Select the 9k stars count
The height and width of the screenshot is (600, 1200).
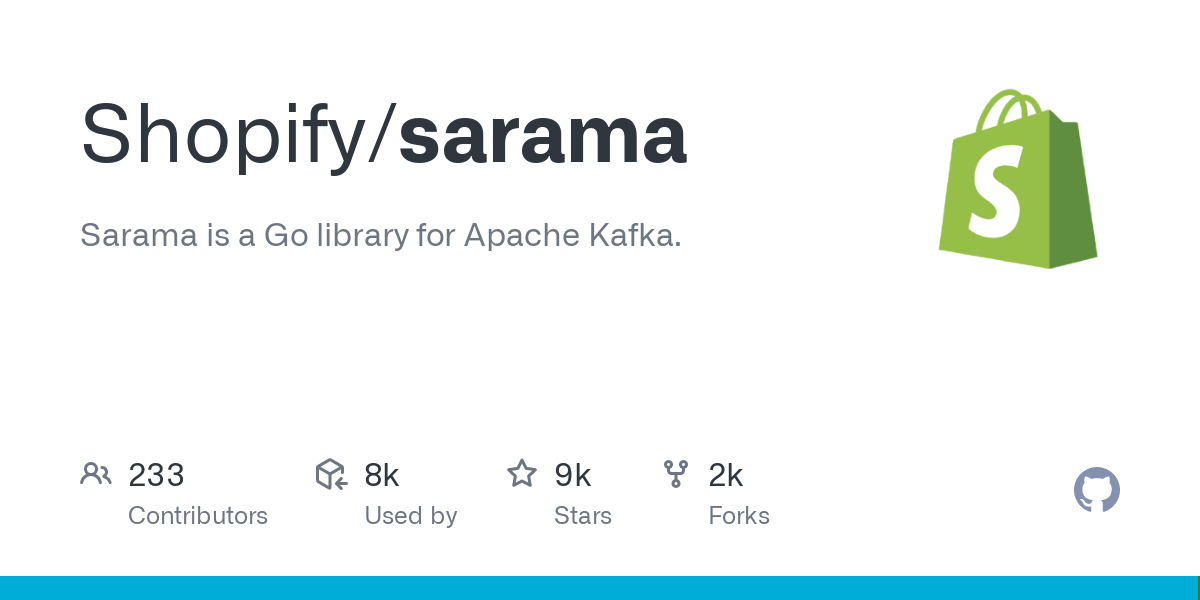tap(573, 475)
